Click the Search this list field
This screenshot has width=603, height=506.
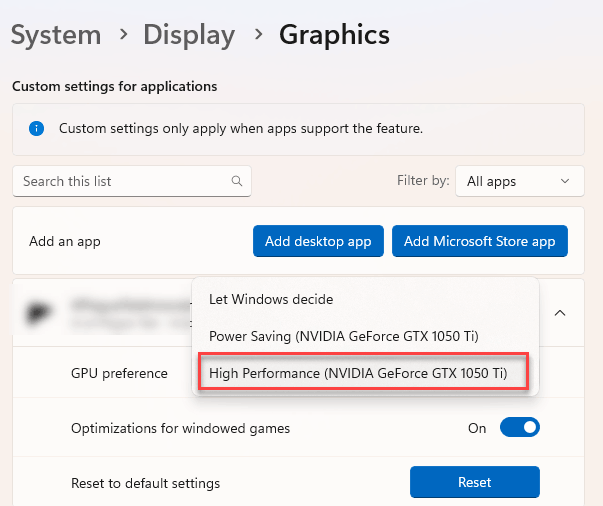pos(132,181)
